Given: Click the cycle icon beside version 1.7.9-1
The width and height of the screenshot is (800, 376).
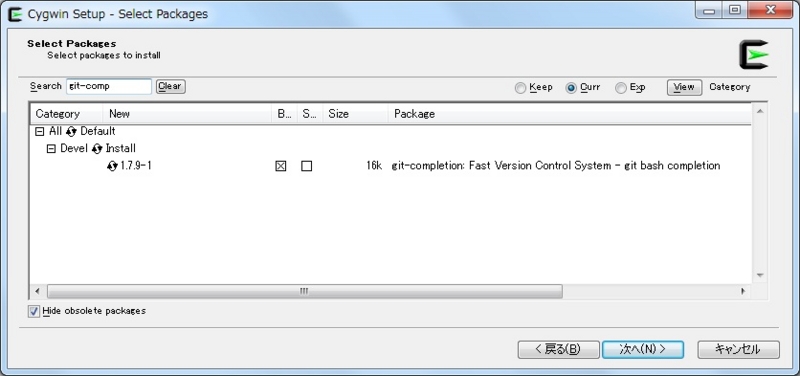Looking at the screenshot, I should click(x=112, y=166).
